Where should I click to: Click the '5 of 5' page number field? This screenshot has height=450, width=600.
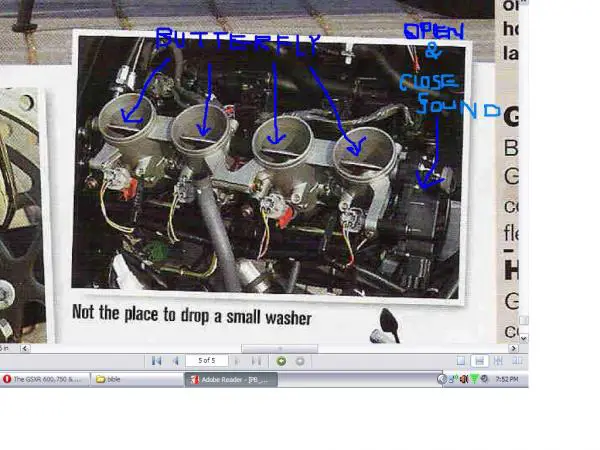pos(207,360)
